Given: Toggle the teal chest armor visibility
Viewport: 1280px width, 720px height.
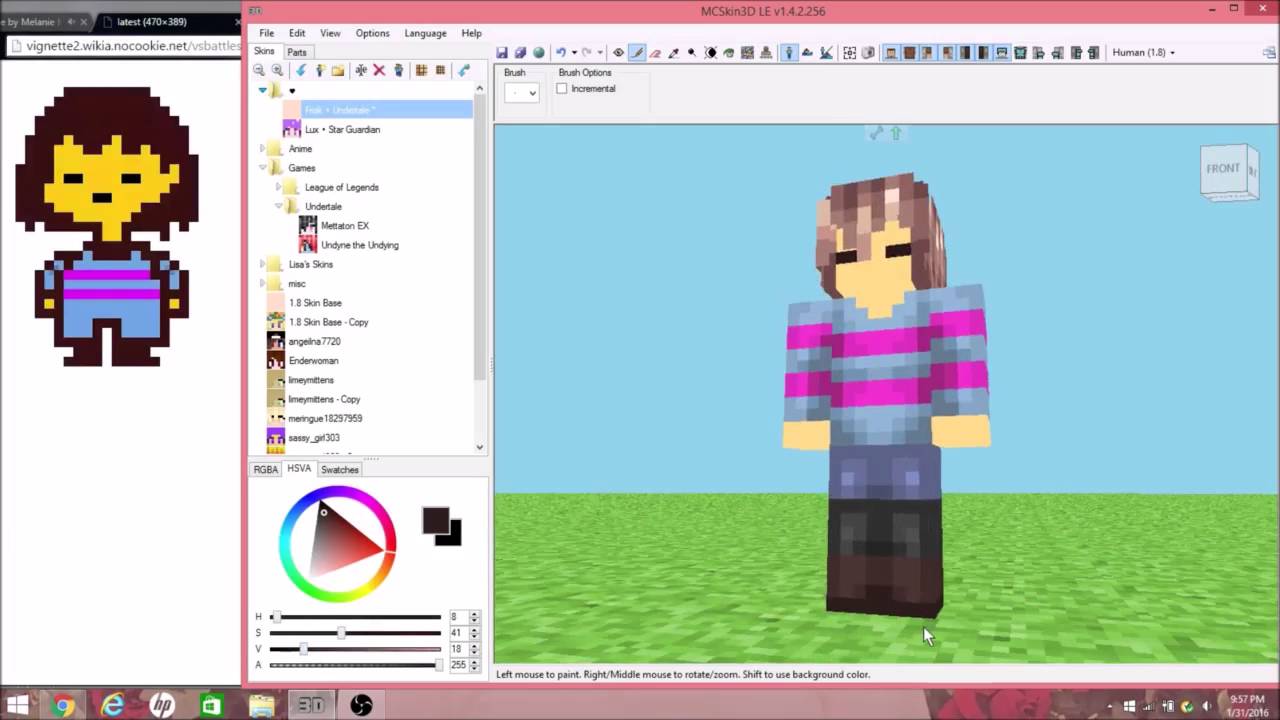Looking at the screenshot, I should click(x=1020, y=52).
